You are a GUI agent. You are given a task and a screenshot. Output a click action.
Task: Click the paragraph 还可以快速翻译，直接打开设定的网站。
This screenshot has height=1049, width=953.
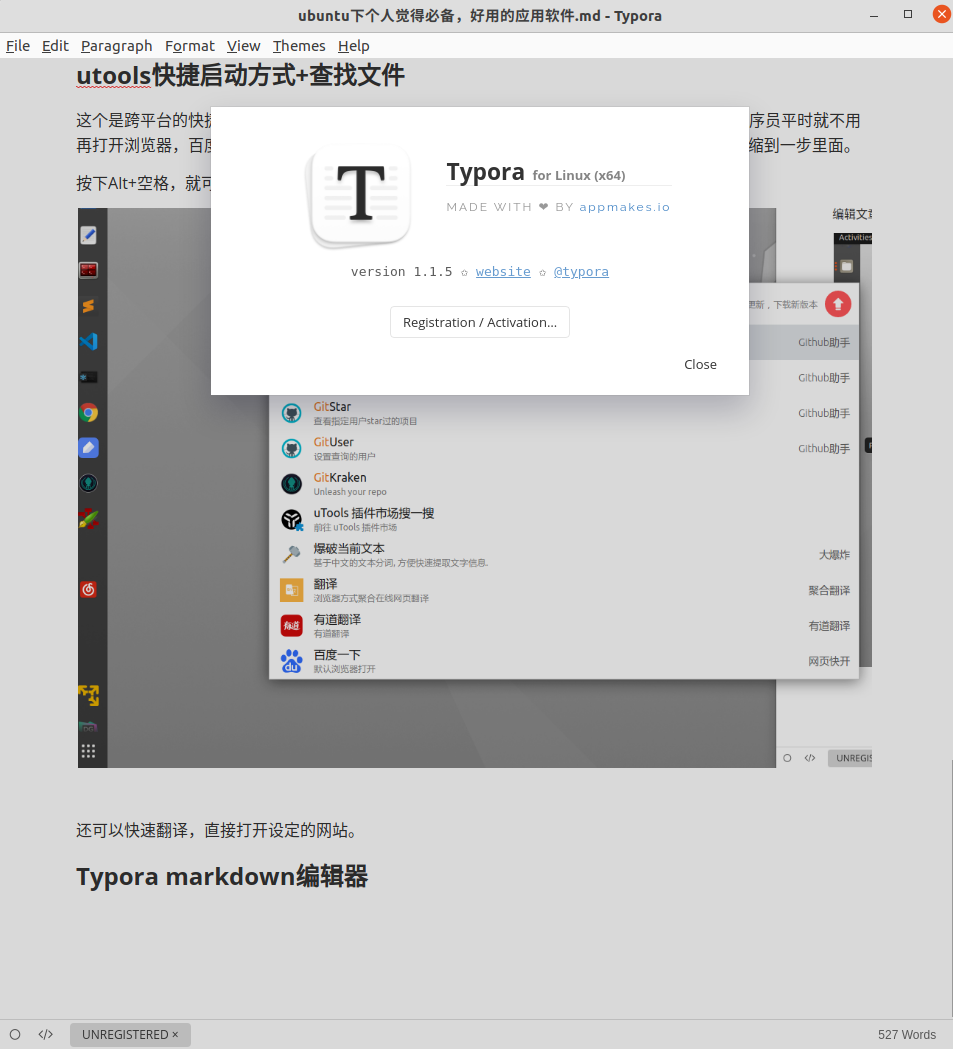pyautogui.click(x=219, y=830)
